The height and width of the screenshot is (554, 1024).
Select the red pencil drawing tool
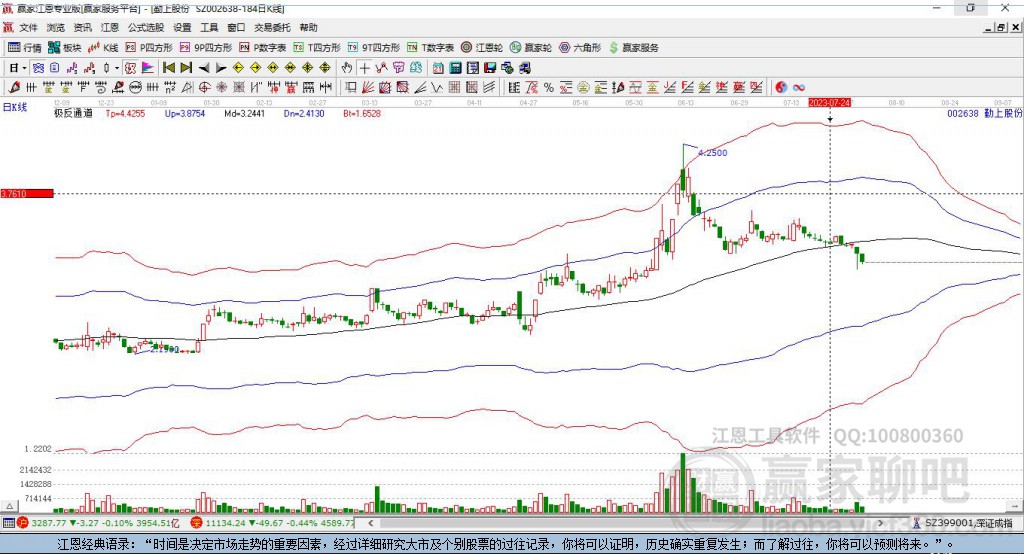14,87
